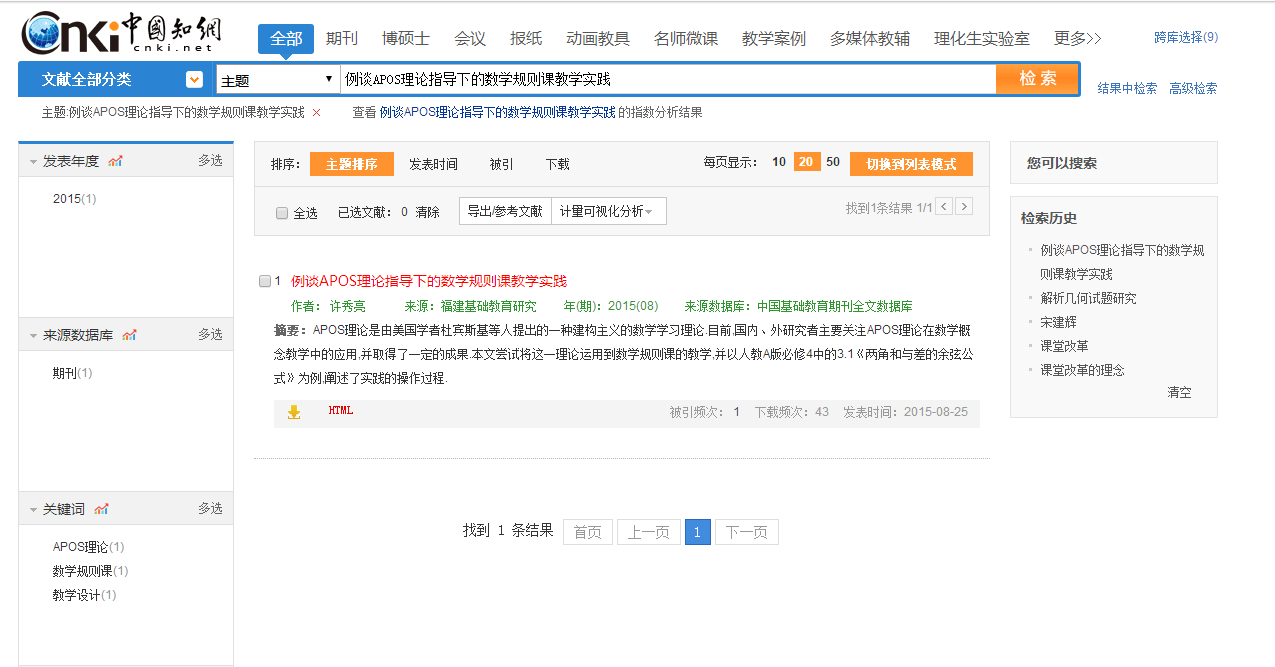Filter by keyword 教学设计(1)
Viewport: 1275px width, 667px height.
pos(85,595)
